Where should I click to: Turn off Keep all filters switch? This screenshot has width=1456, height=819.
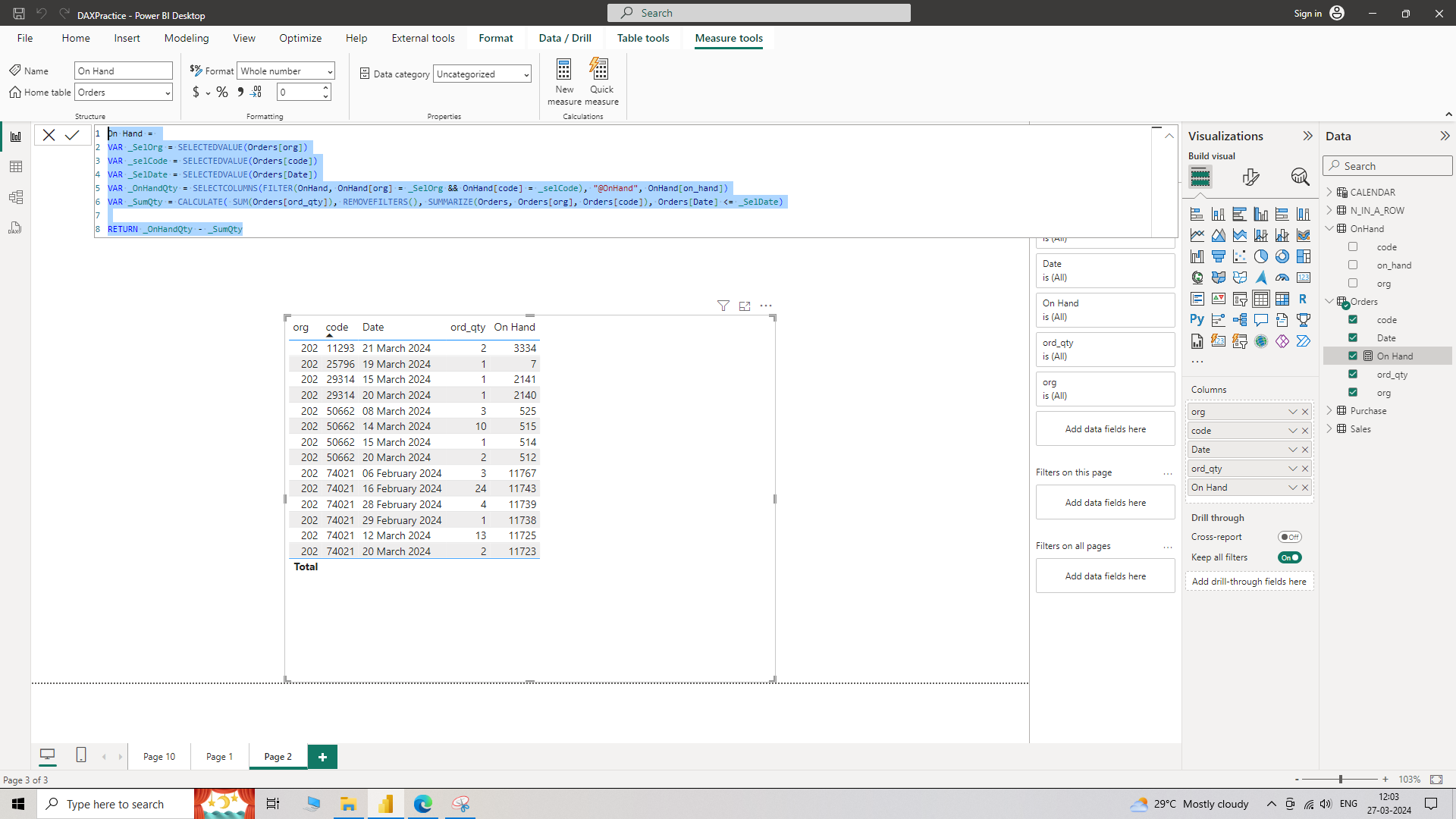tap(1289, 557)
